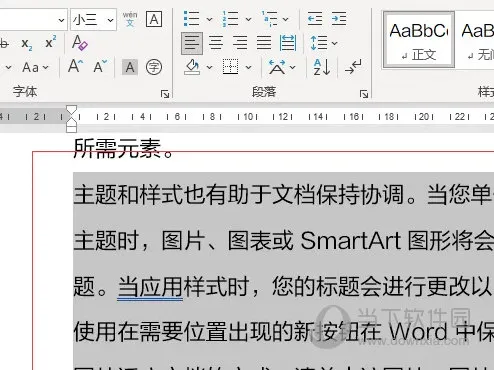Open the Font dialog launcher

click(x=165, y=94)
